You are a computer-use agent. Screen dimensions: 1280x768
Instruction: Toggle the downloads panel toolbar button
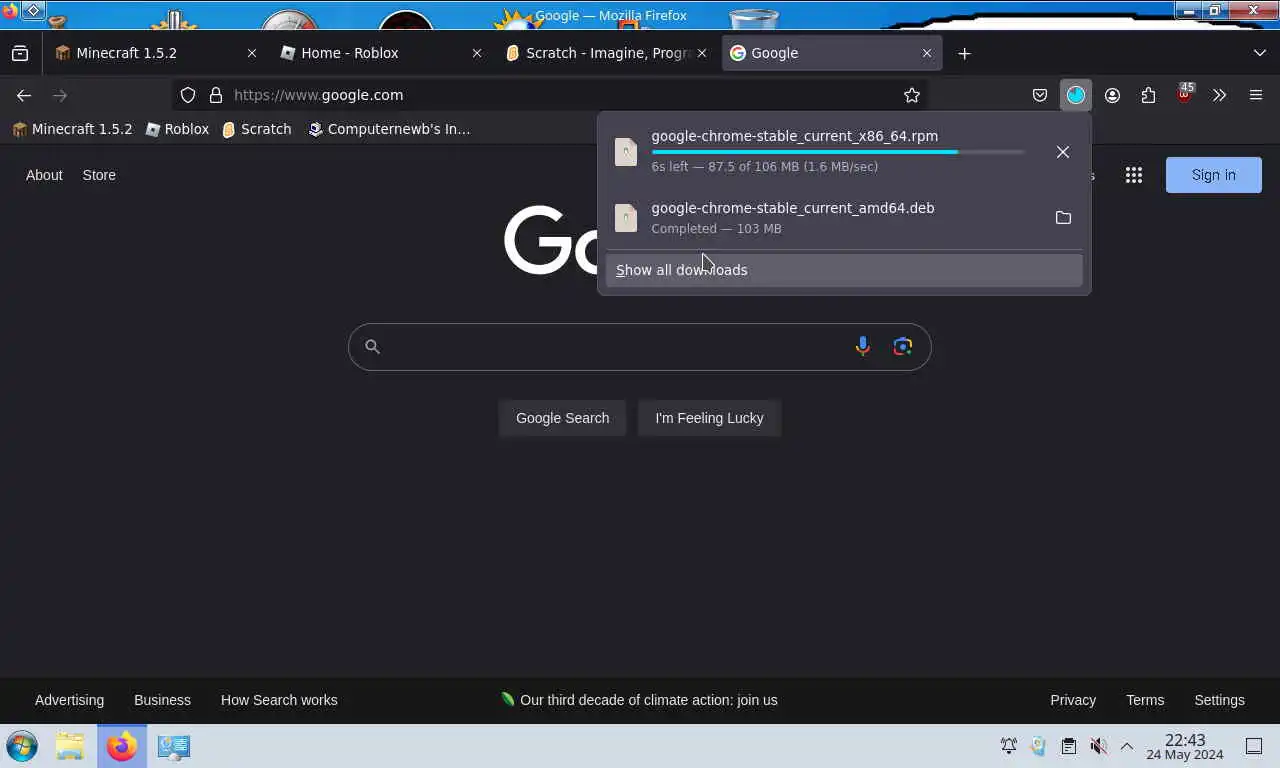click(x=1076, y=95)
